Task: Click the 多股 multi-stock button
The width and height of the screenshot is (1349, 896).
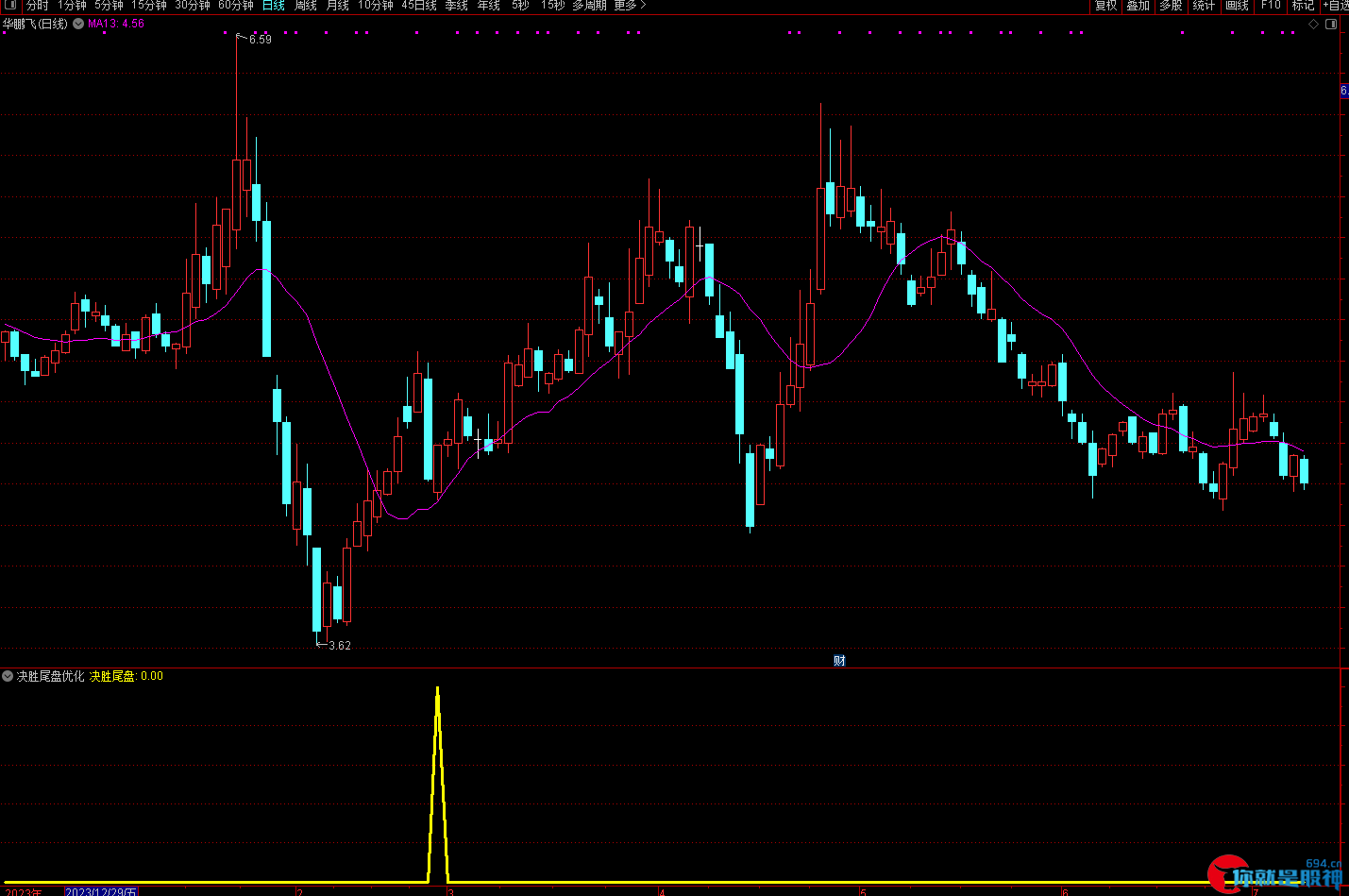Action: tap(1172, 5)
